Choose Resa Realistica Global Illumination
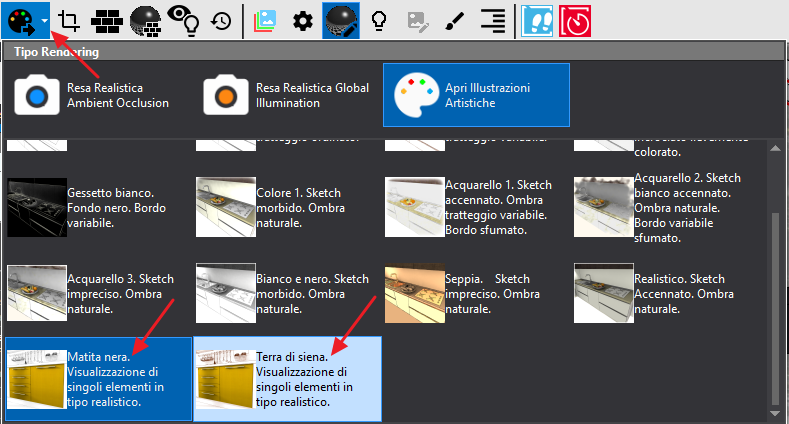The image size is (789, 424). pos(285,95)
